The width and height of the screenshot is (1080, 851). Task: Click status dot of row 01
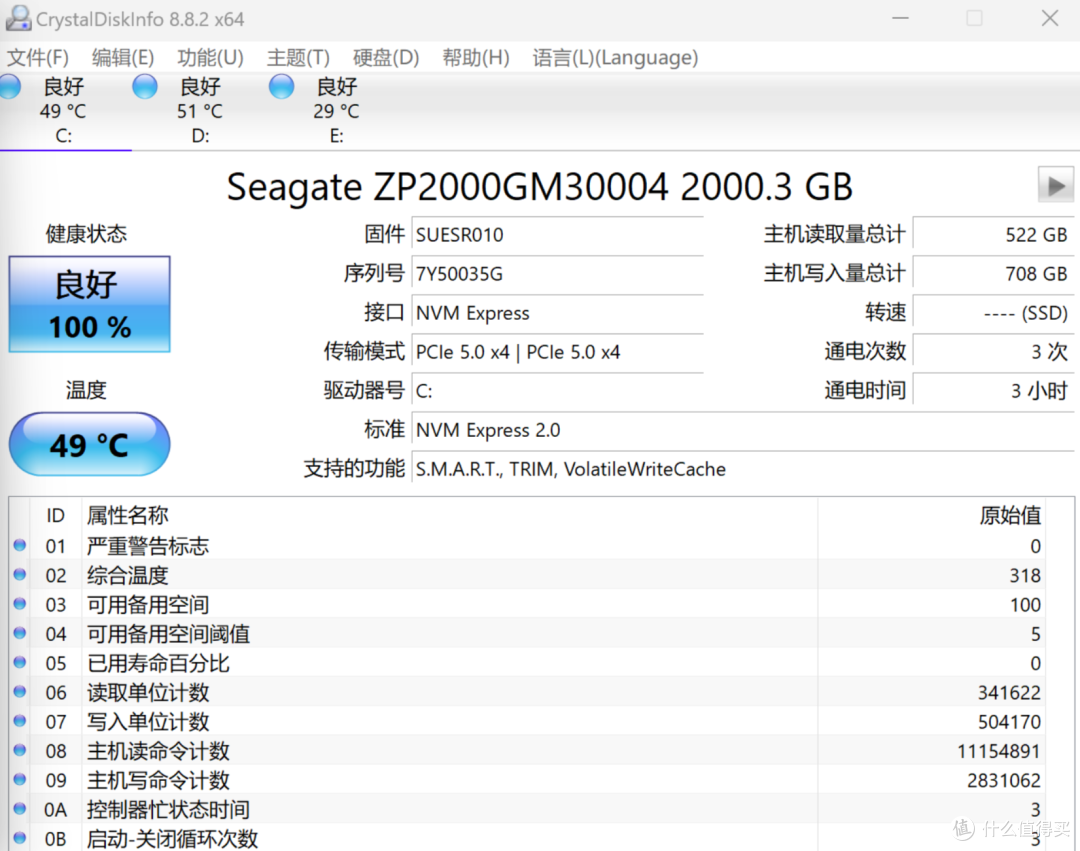tap(20, 545)
